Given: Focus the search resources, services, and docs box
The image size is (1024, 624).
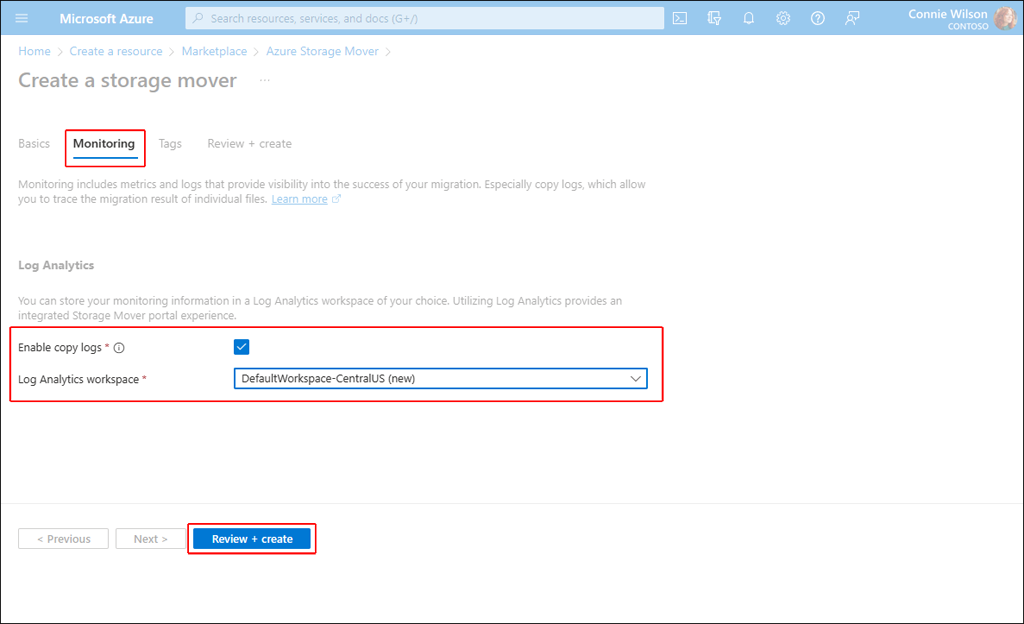Looking at the screenshot, I should (x=424, y=18).
